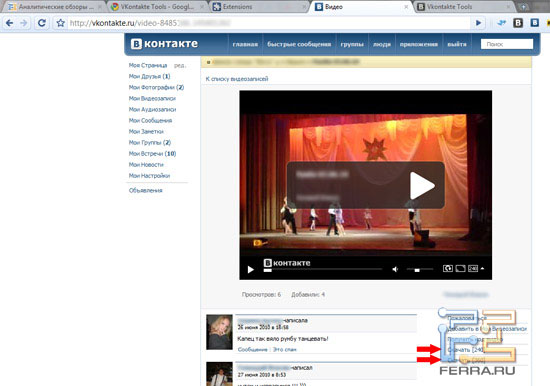
Task: Log out with выйти
Action: pos(457,44)
